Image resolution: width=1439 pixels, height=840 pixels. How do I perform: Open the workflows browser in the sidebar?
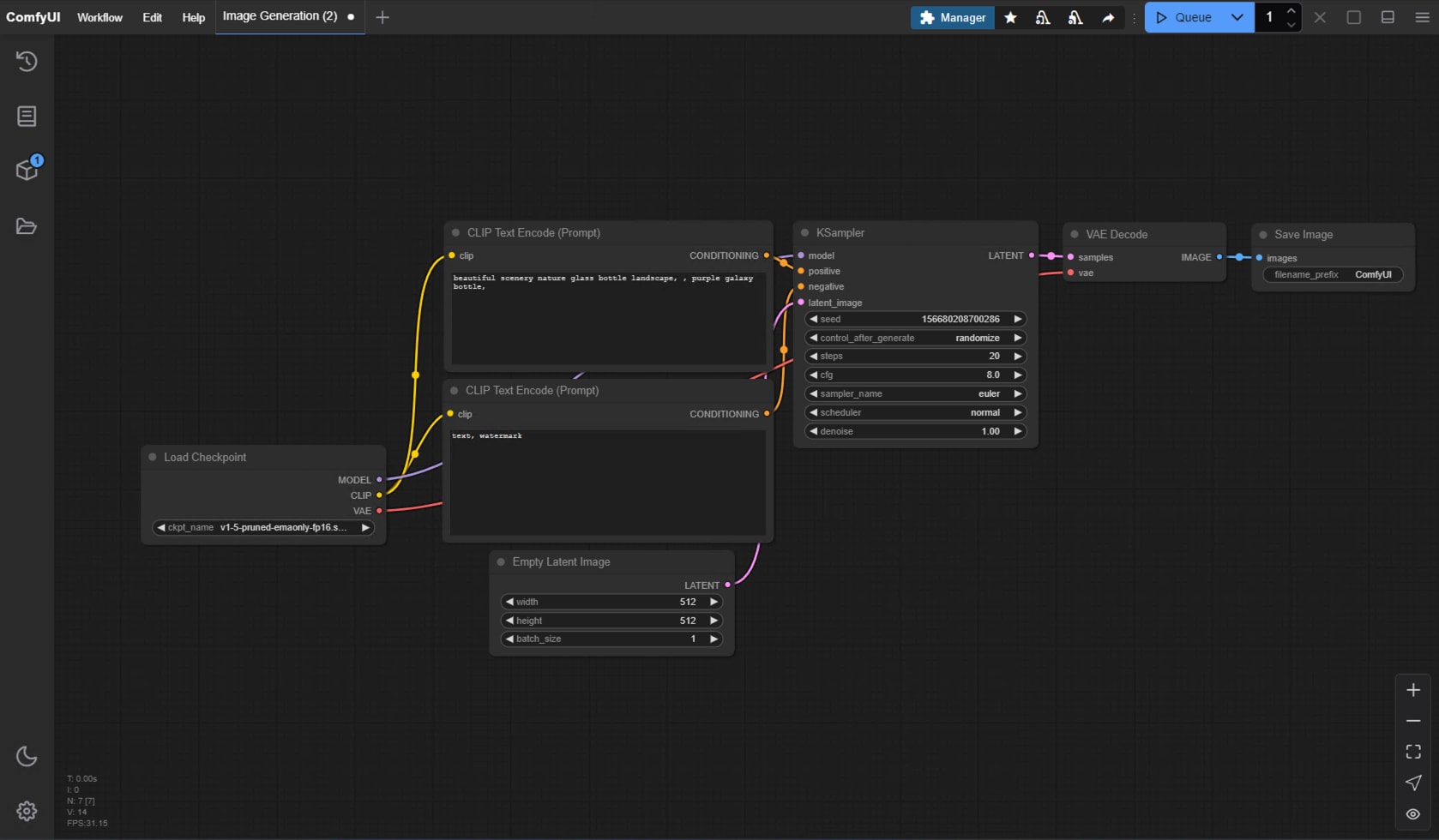click(26, 225)
